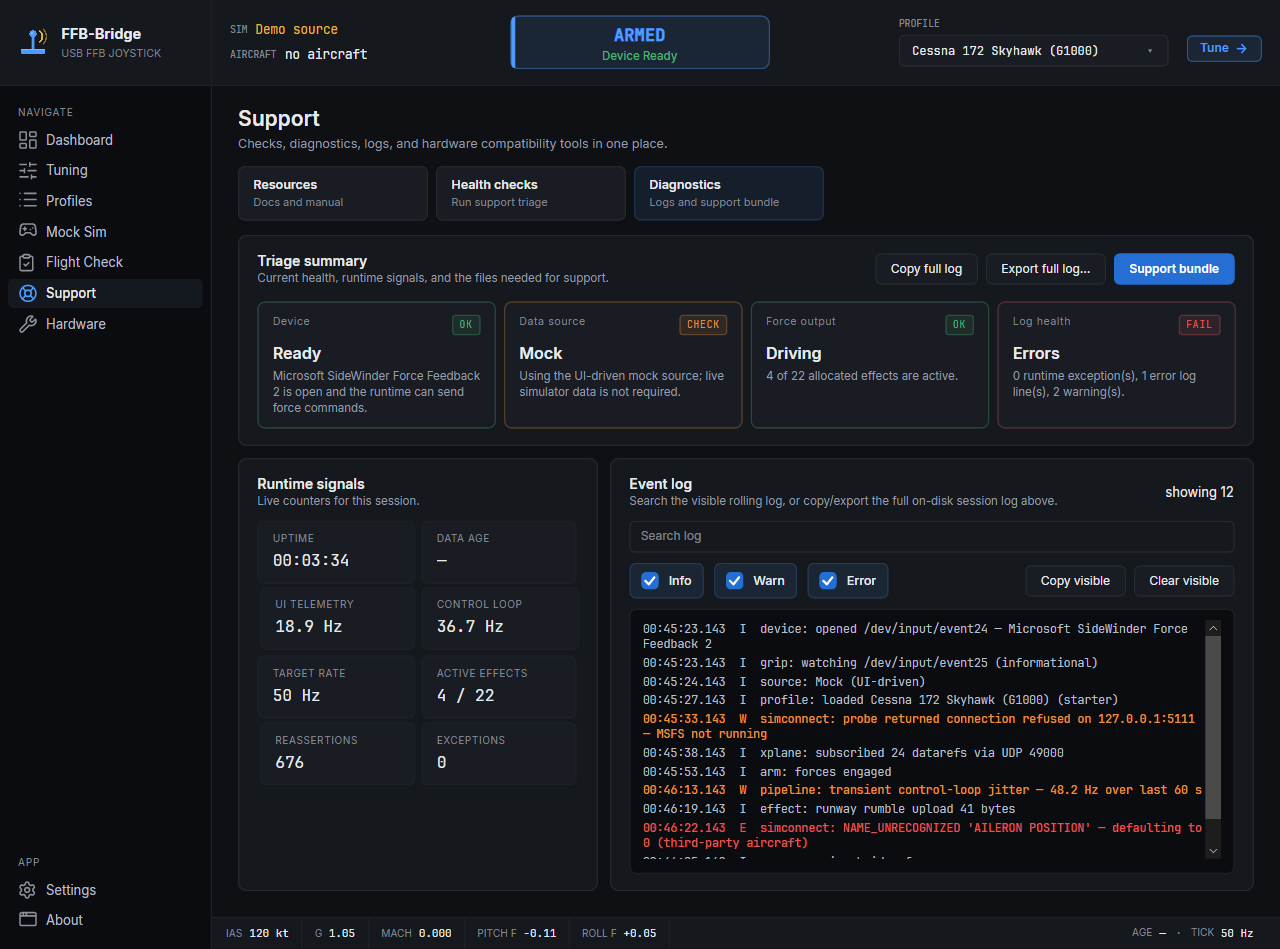The width and height of the screenshot is (1280, 949).
Task: Click the Mock Sim gamepad icon
Action: [x=28, y=231]
